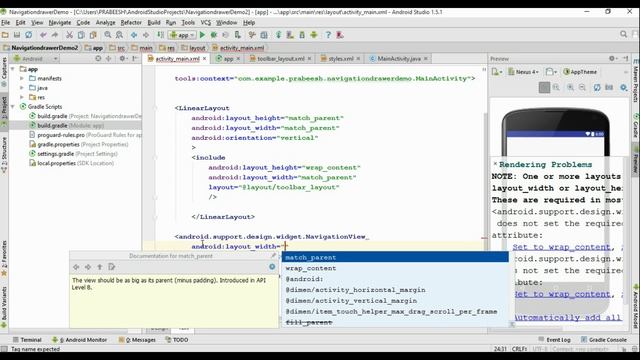
Task: Open AppTheme theme selector
Action: pos(580,72)
